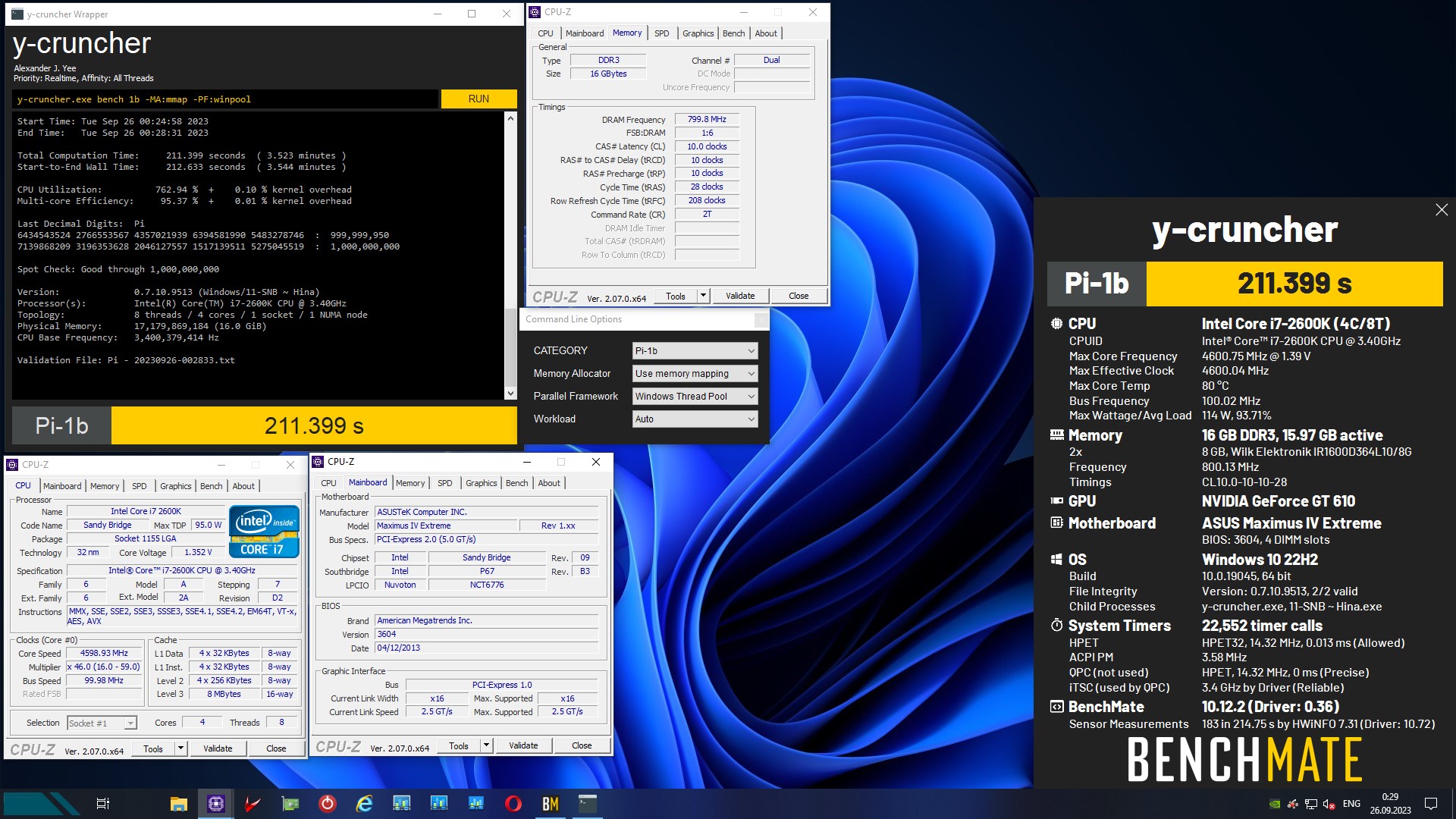Image resolution: width=1456 pixels, height=819 pixels.
Task: Open the Socket #1 selection dropdown
Action: click(102, 723)
